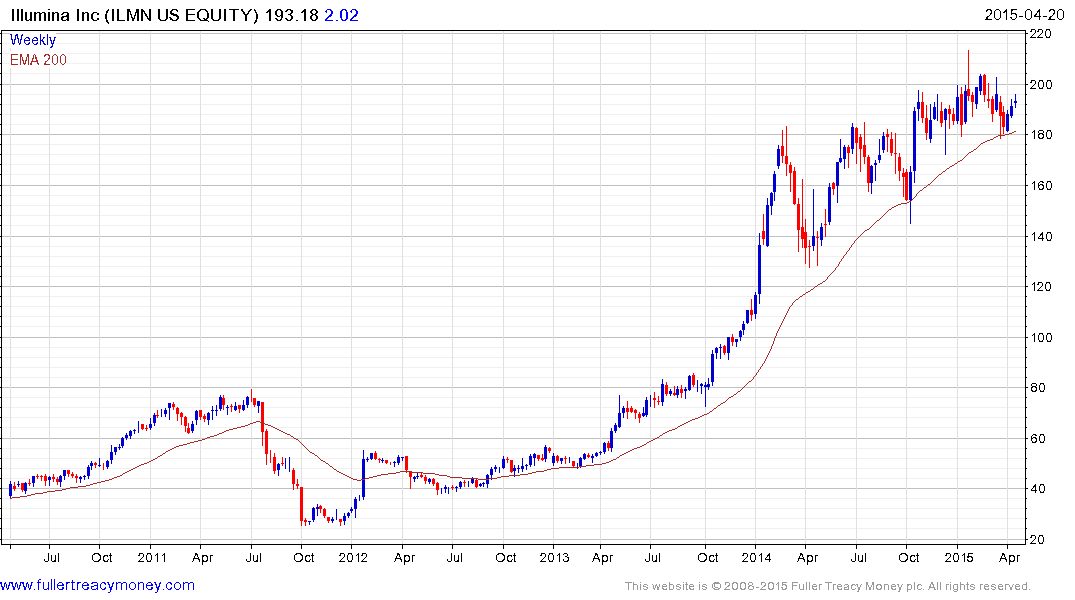
Task: Click the EMA 200 legend label
Action: point(38,60)
